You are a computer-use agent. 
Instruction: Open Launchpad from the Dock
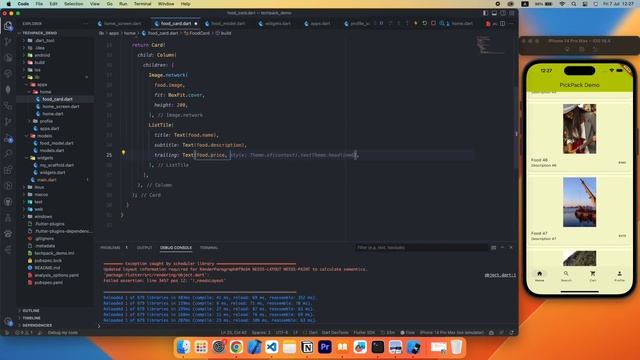click(x=200, y=347)
